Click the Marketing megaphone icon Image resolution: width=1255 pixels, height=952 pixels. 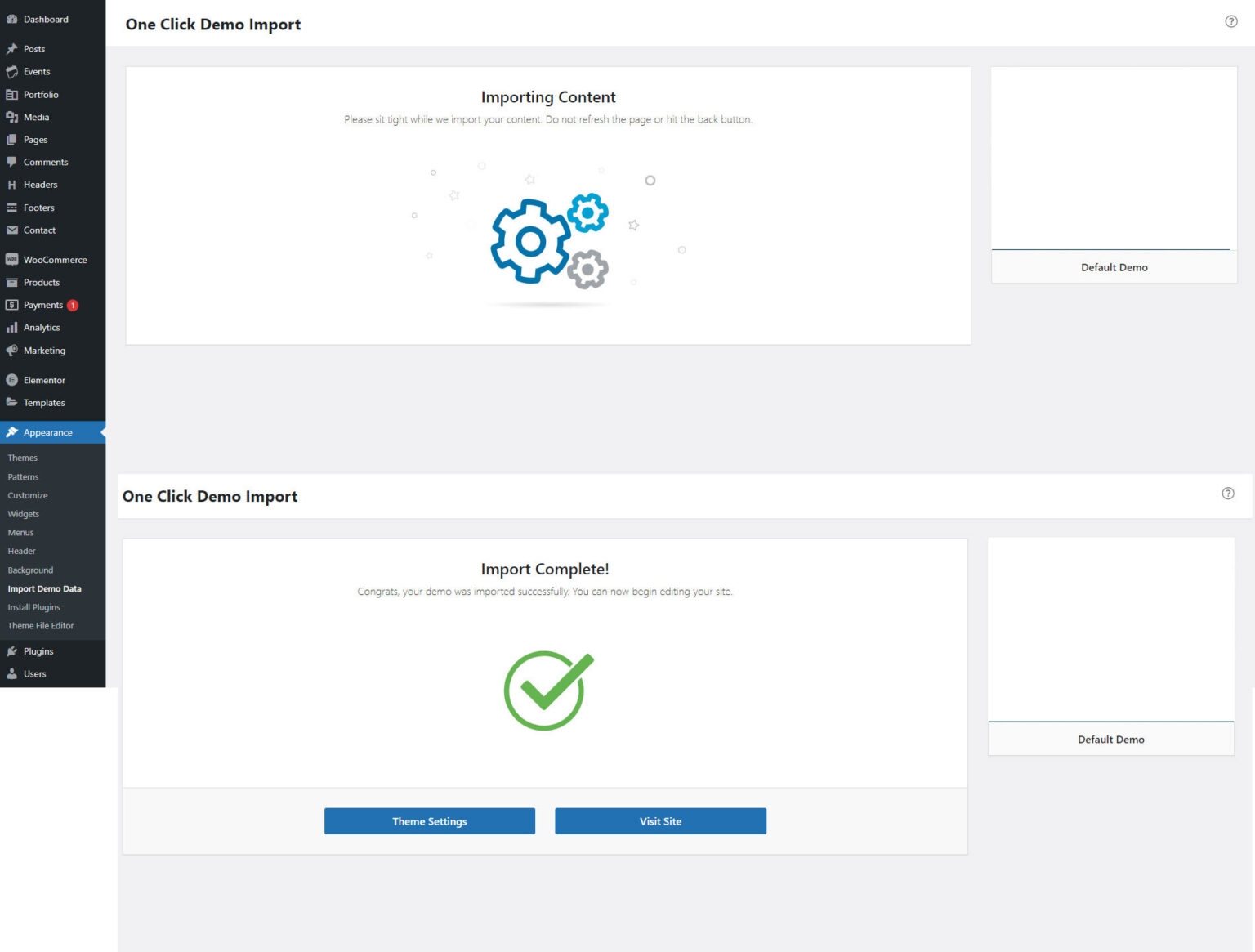point(11,351)
